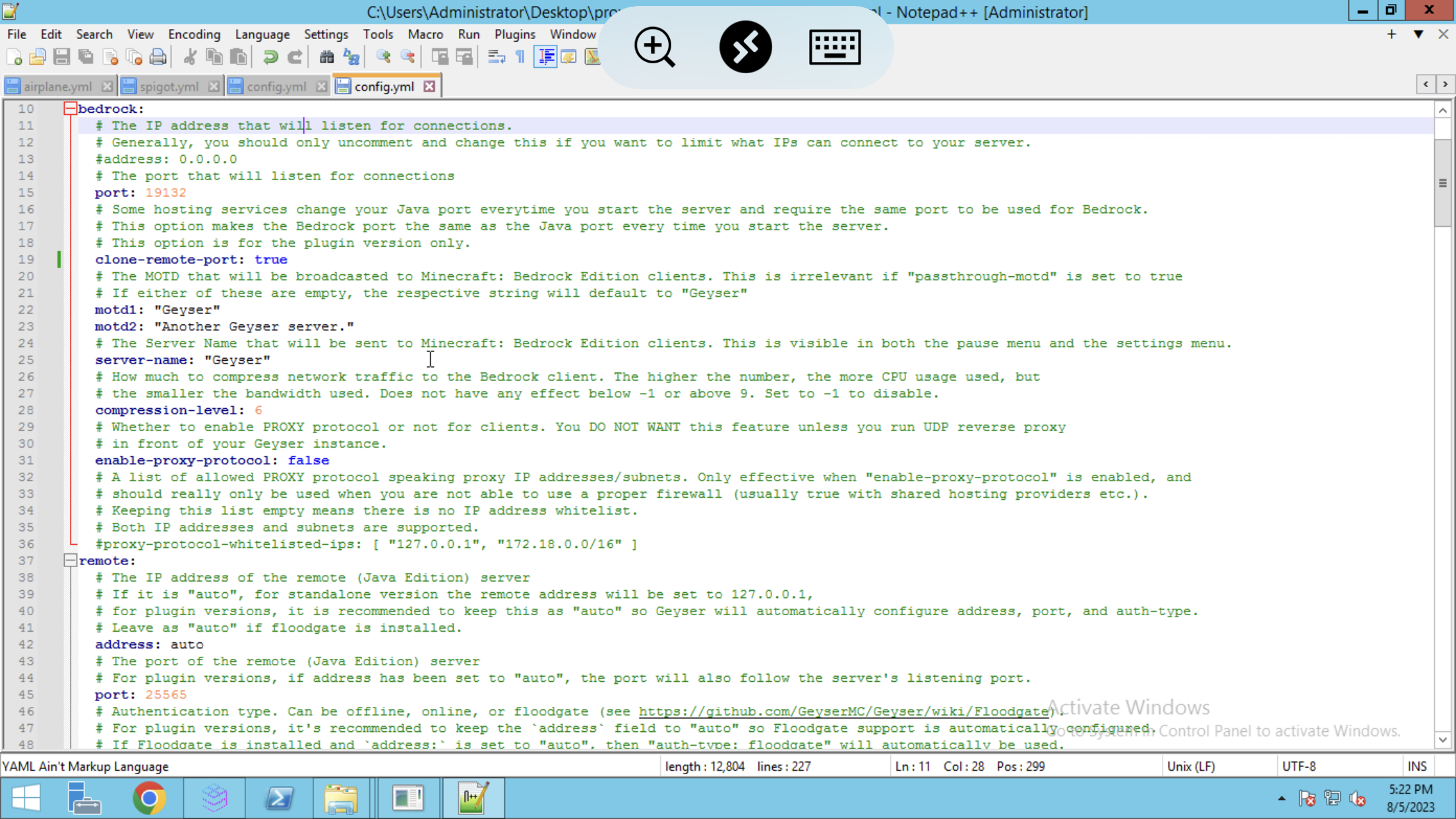1456x819 pixels.
Task: Open Find with the binoculars icon
Action: tap(326, 57)
